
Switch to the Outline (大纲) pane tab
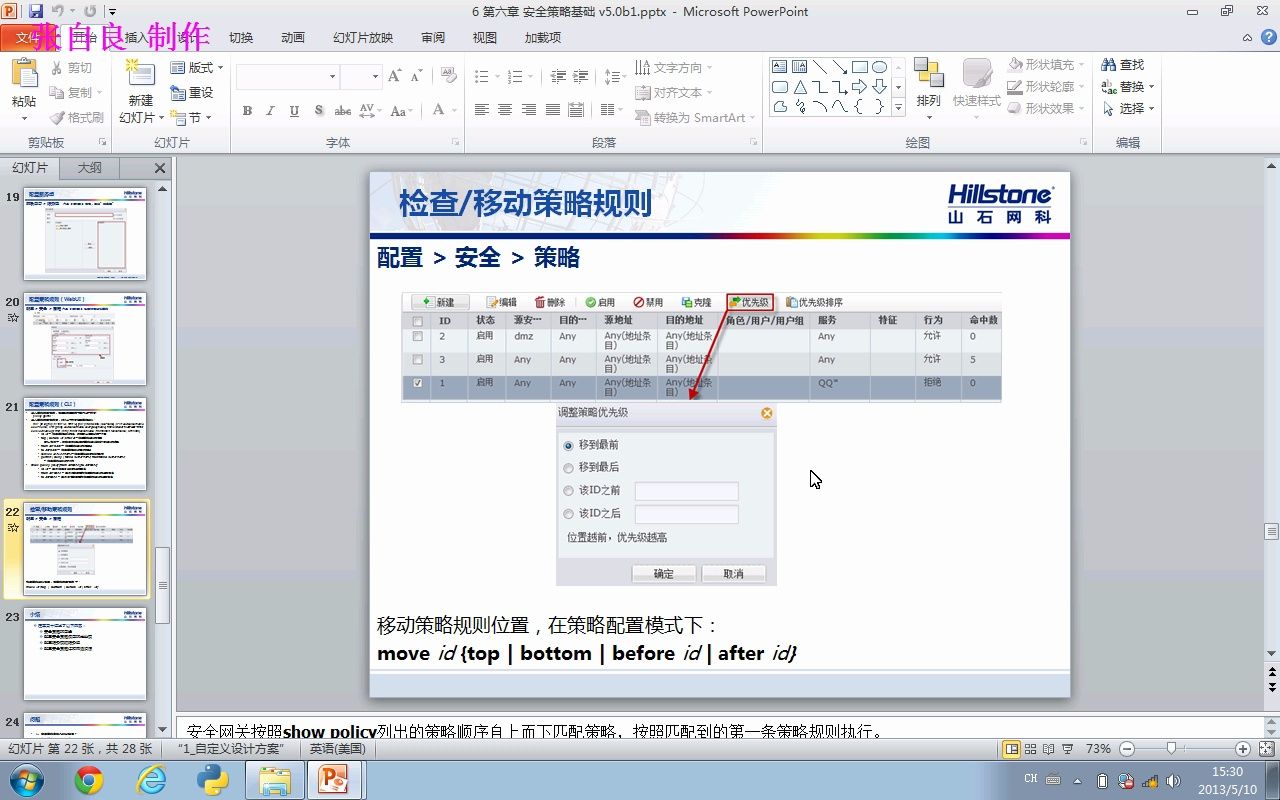click(x=90, y=168)
